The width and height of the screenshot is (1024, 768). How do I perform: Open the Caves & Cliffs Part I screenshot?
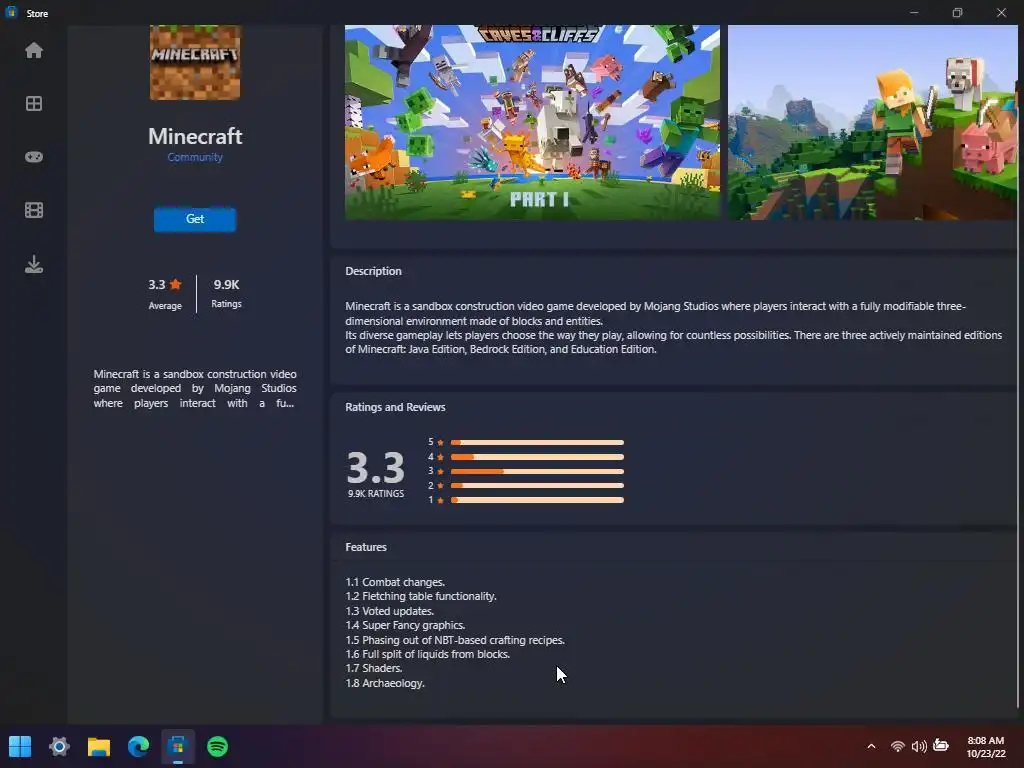tap(532, 122)
